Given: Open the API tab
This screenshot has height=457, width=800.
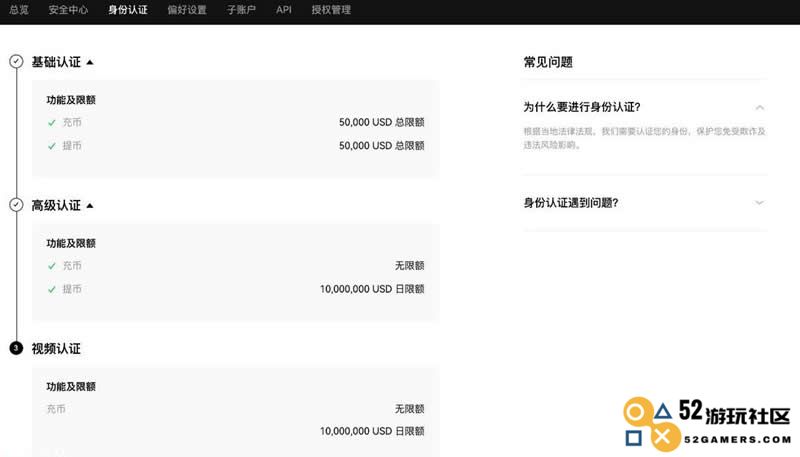Looking at the screenshot, I should 284,10.
